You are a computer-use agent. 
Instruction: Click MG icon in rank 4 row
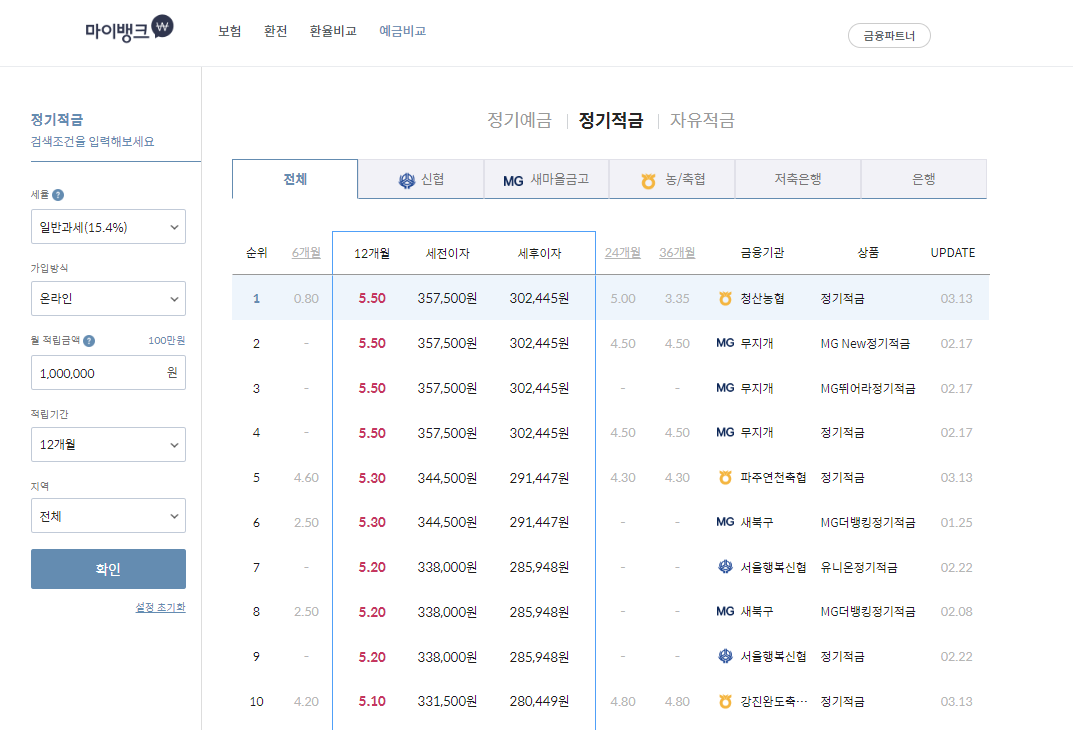pos(725,432)
